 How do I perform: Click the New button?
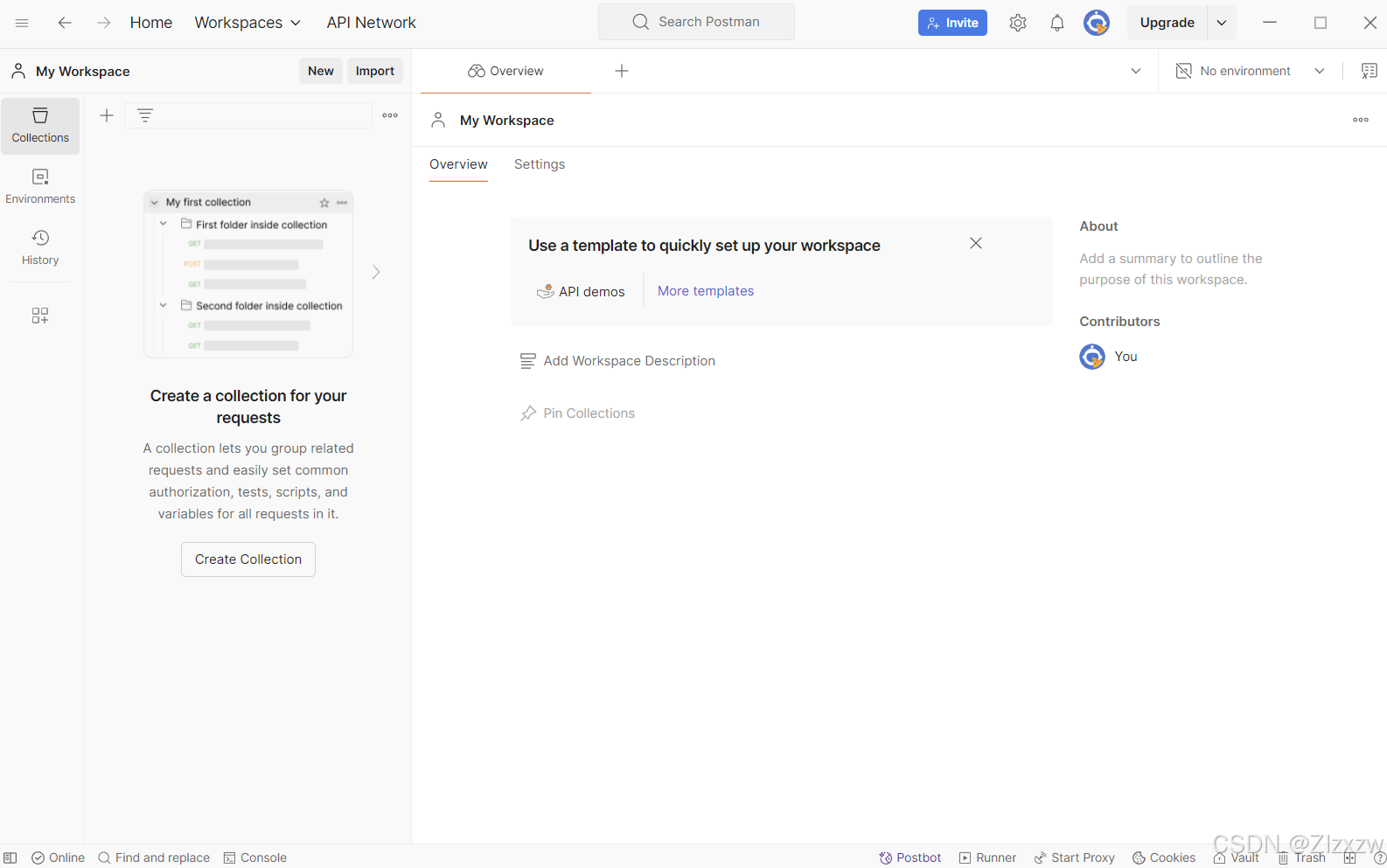click(x=321, y=71)
